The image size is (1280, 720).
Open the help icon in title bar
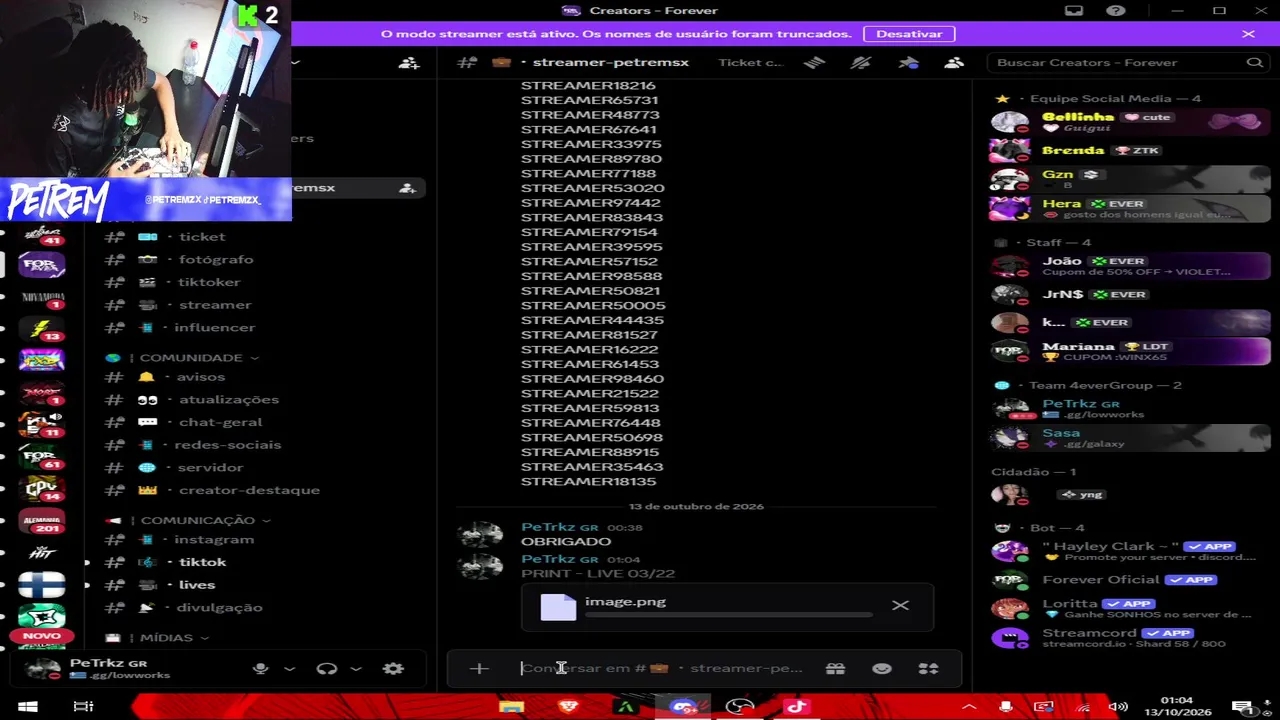[1116, 11]
